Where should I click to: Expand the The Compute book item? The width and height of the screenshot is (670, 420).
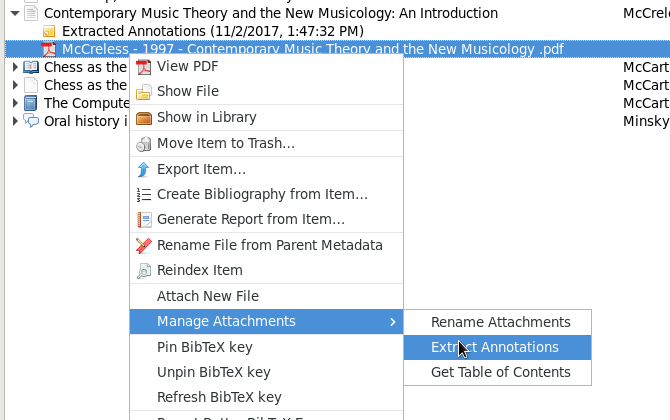(x=14, y=103)
